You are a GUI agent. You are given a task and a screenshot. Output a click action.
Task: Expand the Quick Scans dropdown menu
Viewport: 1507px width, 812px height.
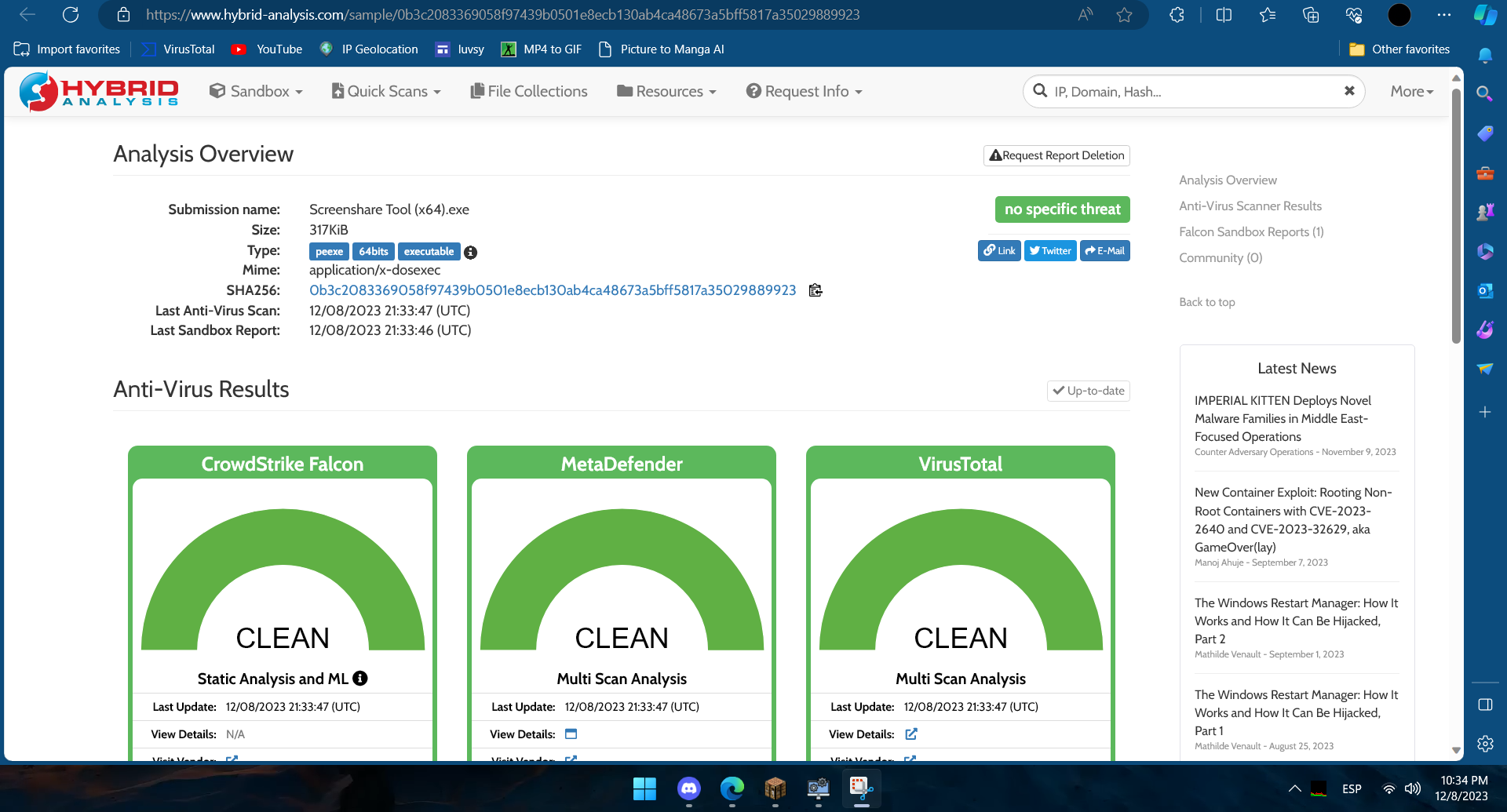point(386,91)
